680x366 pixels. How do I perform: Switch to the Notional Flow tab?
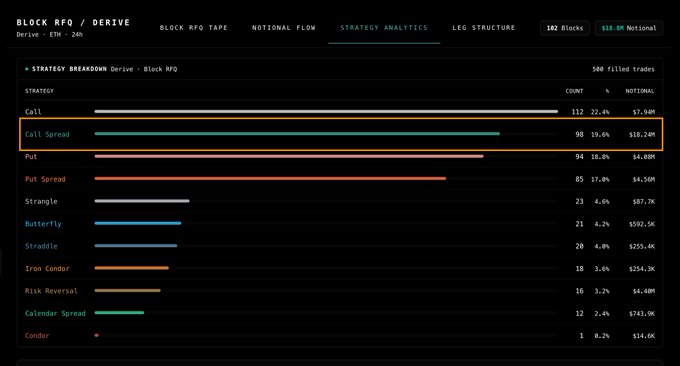pyautogui.click(x=284, y=28)
